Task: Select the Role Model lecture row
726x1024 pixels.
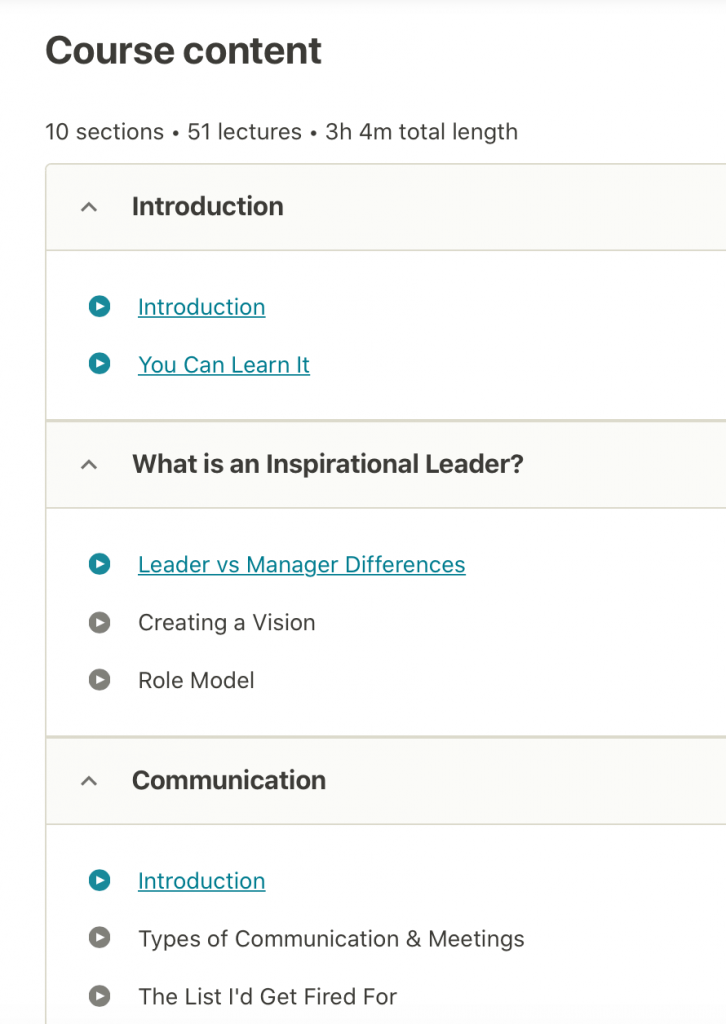Action: pos(196,680)
